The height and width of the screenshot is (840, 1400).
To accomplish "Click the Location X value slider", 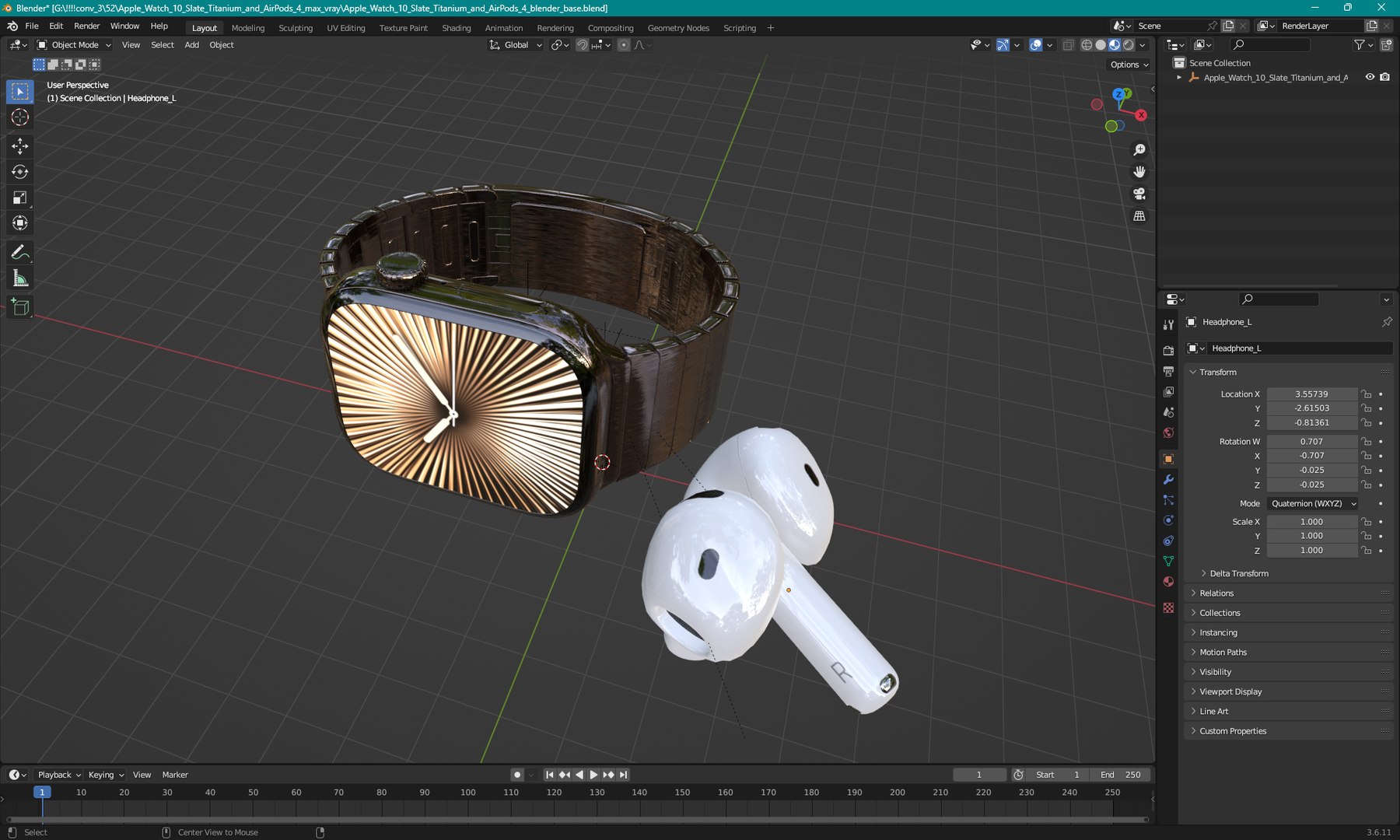I will (1311, 394).
